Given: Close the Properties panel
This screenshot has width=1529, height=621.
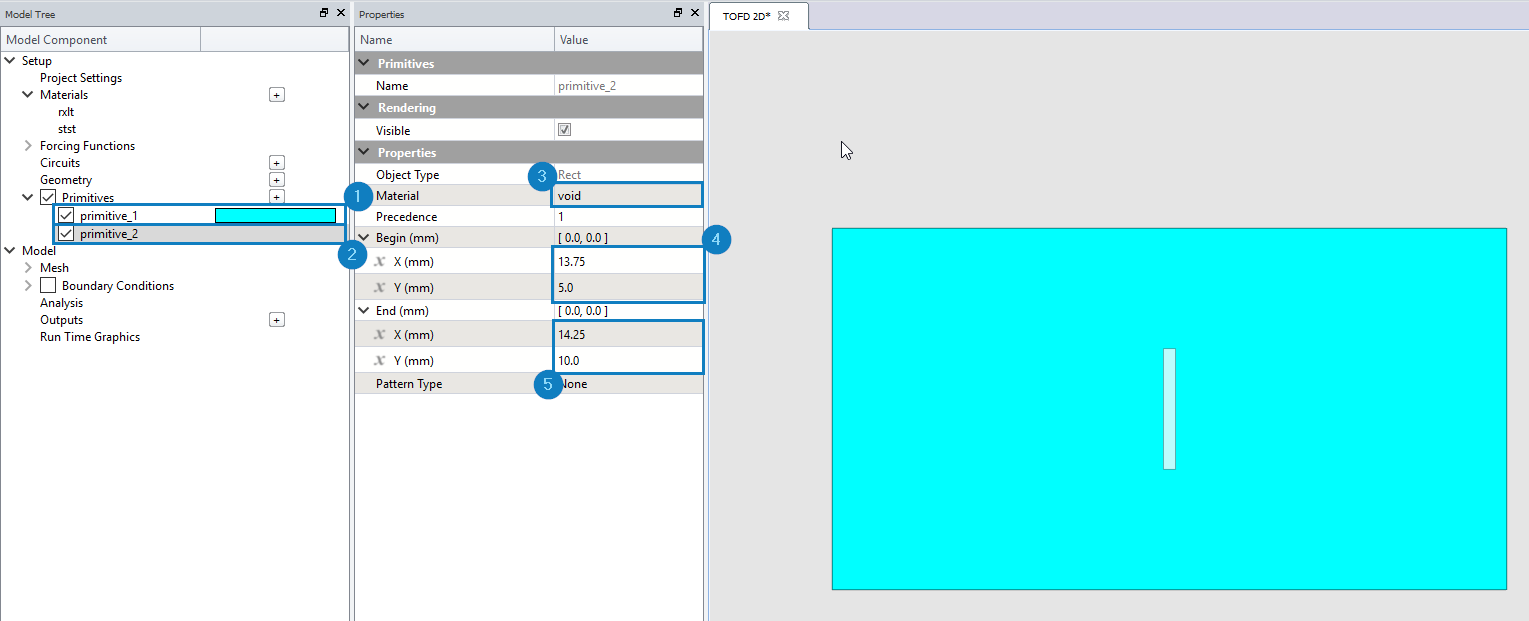Looking at the screenshot, I should pyautogui.click(x=694, y=13).
